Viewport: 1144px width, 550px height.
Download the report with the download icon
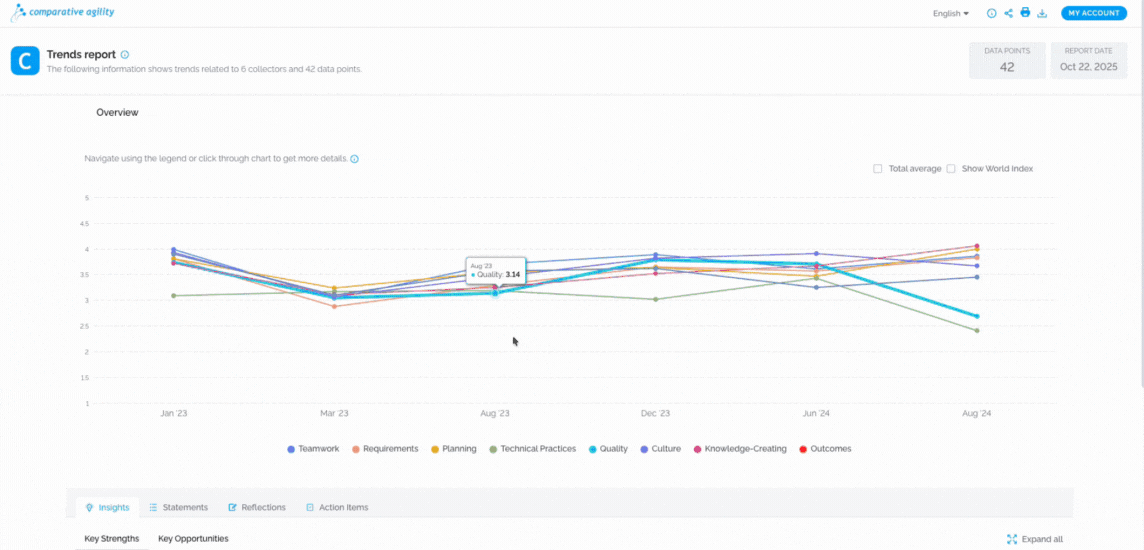coord(1042,13)
